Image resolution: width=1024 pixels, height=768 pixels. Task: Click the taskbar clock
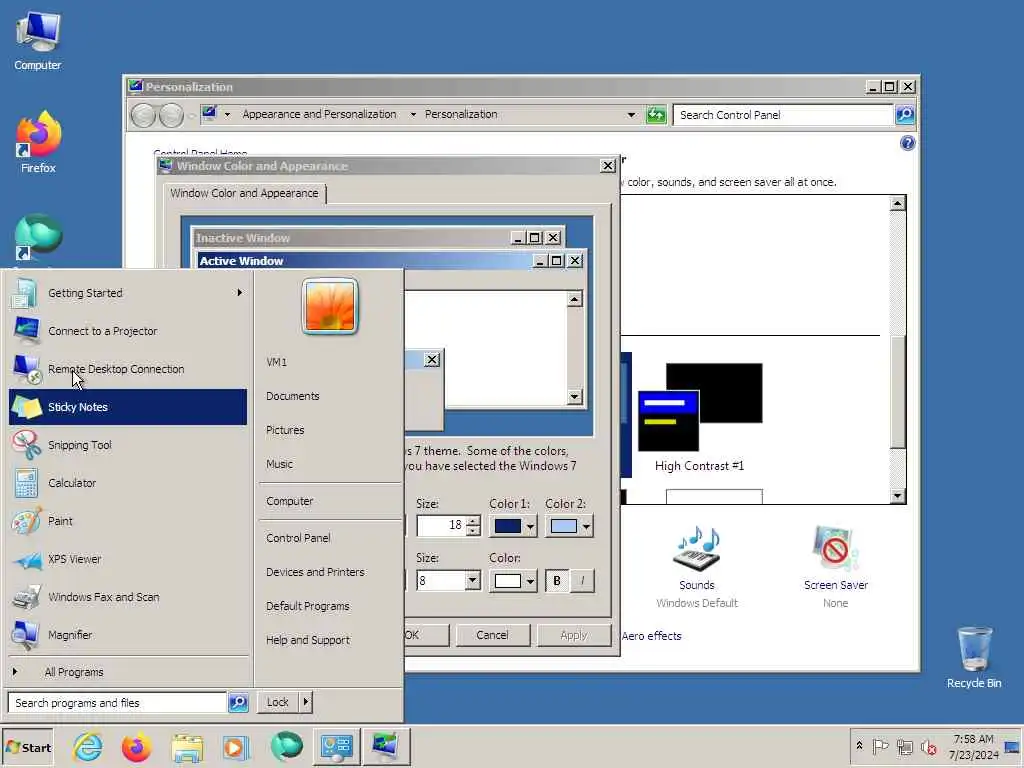click(974, 747)
